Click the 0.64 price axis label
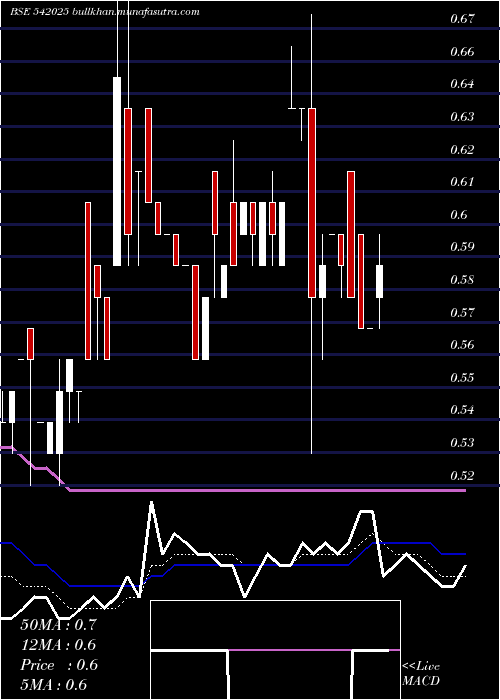The width and height of the screenshot is (500, 700). pos(462,84)
